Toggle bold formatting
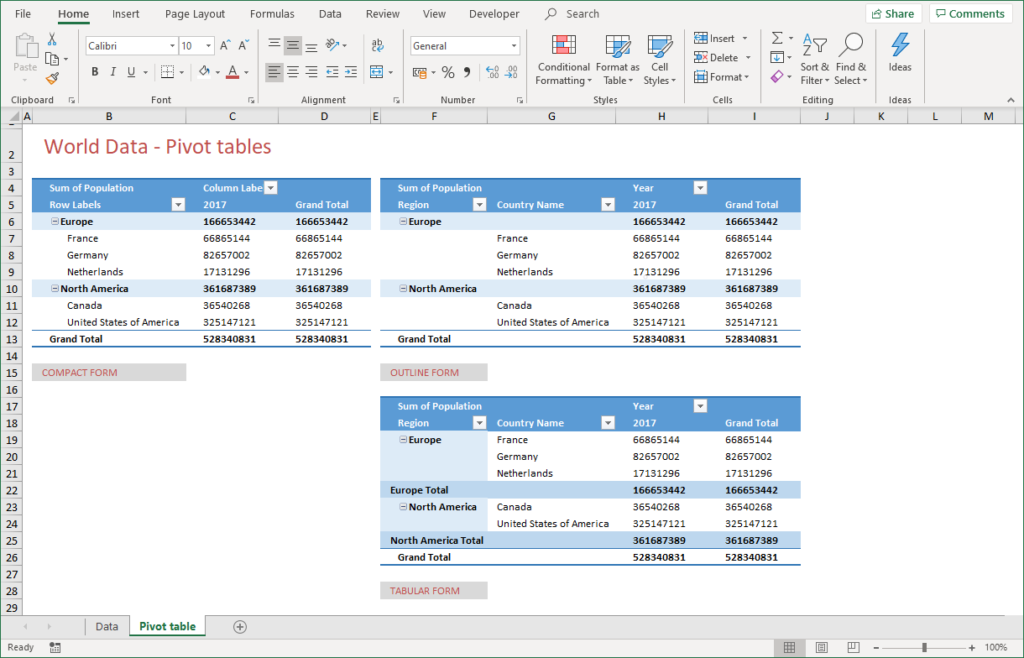 [x=94, y=72]
